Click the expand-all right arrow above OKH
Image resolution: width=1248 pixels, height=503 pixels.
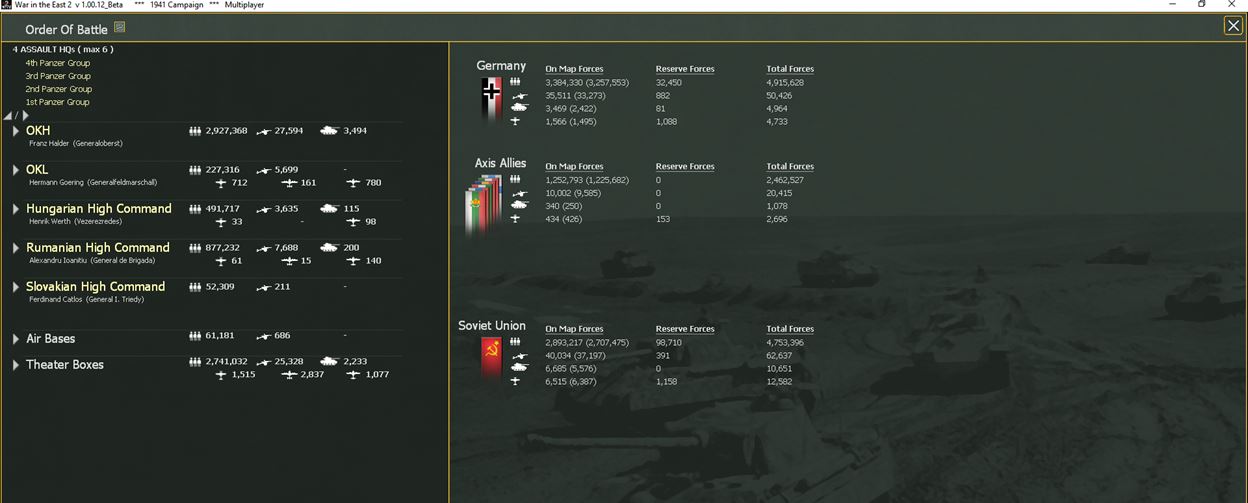point(26,116)
